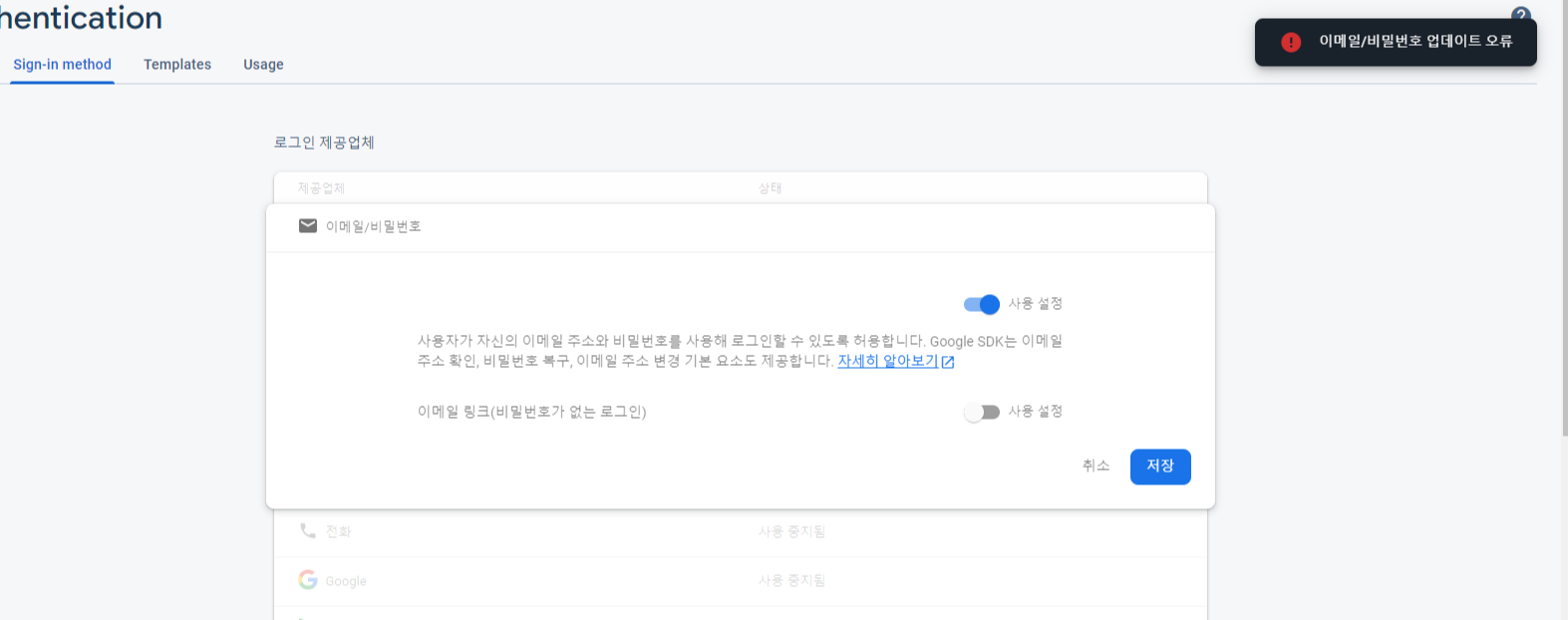The height and width of the screenshot is (620, 1568).
Task: Click the 저장 button
Action: (1160, 466)
